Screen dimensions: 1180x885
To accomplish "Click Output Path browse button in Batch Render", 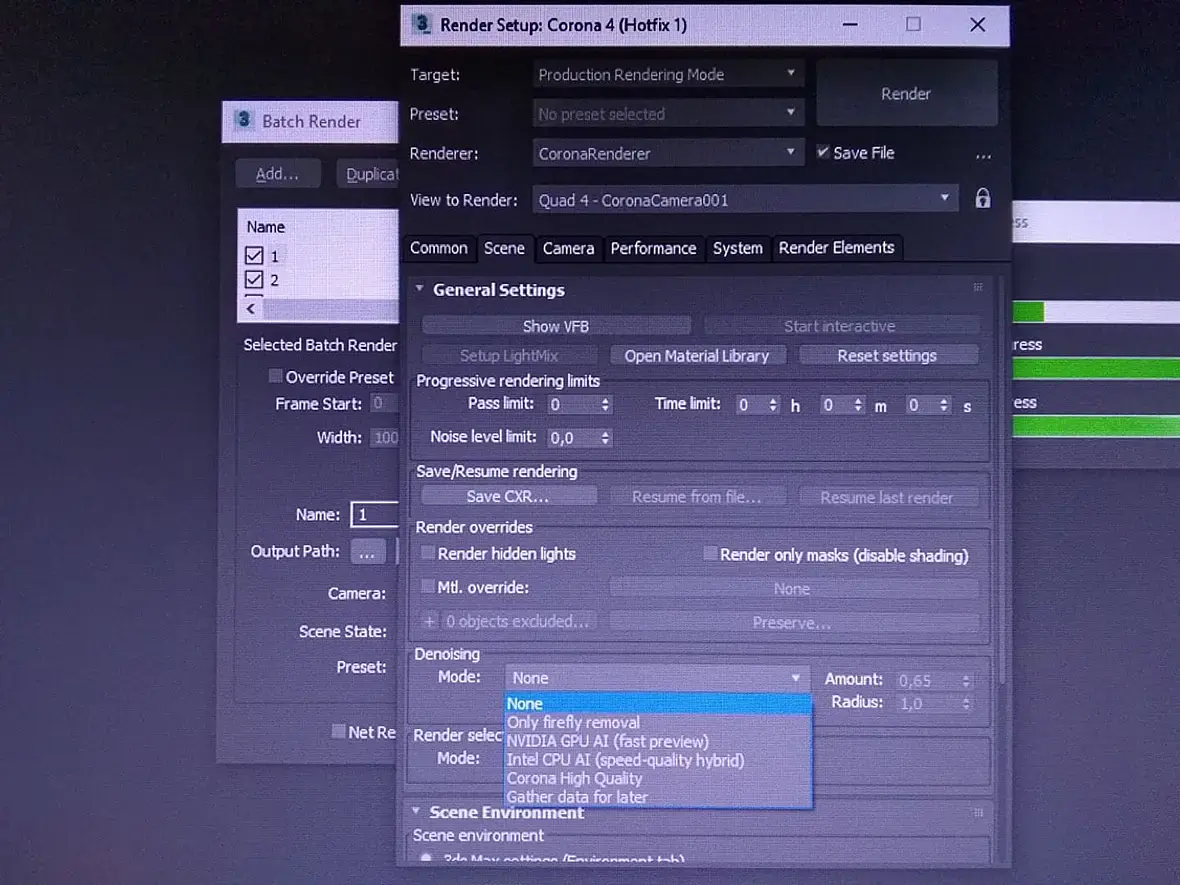I will [x=367, y=552].
